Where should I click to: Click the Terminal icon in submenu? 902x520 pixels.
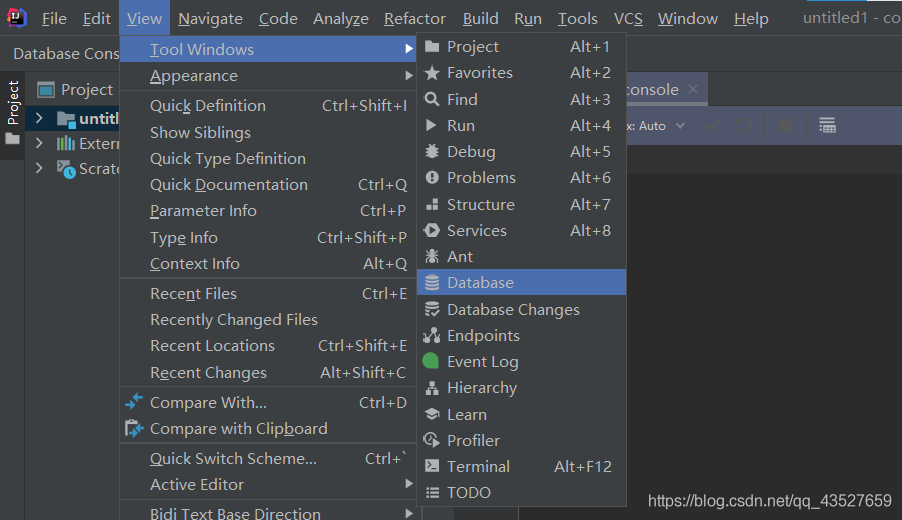point(432,466)
